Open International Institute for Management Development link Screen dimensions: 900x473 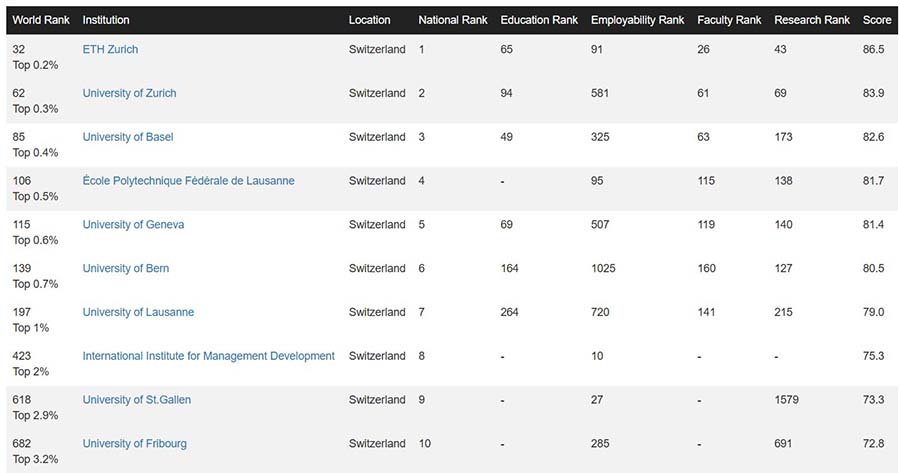click(208, 356)
